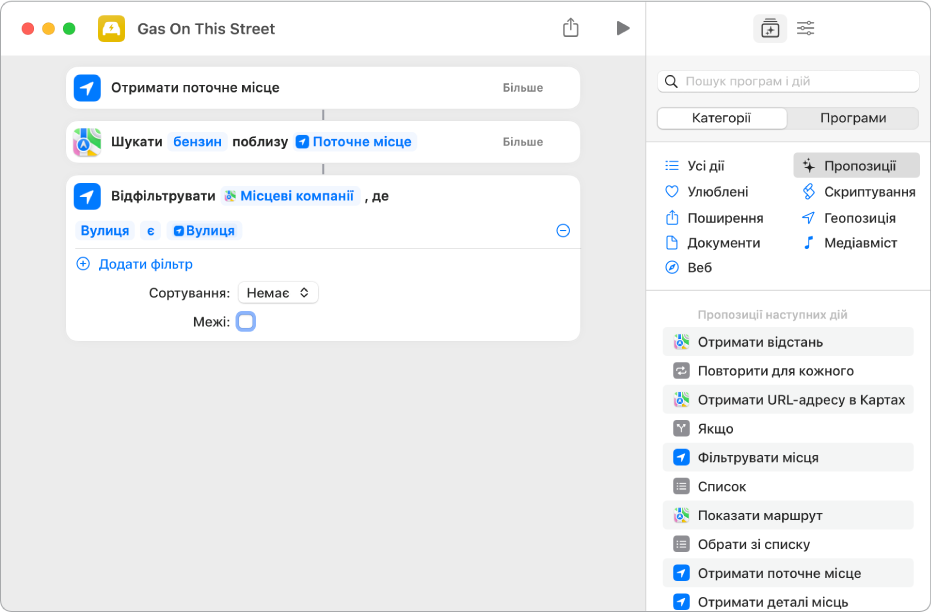The image size is (931, 612).
Task: Click the yellow Gas On This Street shortcut icon
Action: click(x=112, y=29)
